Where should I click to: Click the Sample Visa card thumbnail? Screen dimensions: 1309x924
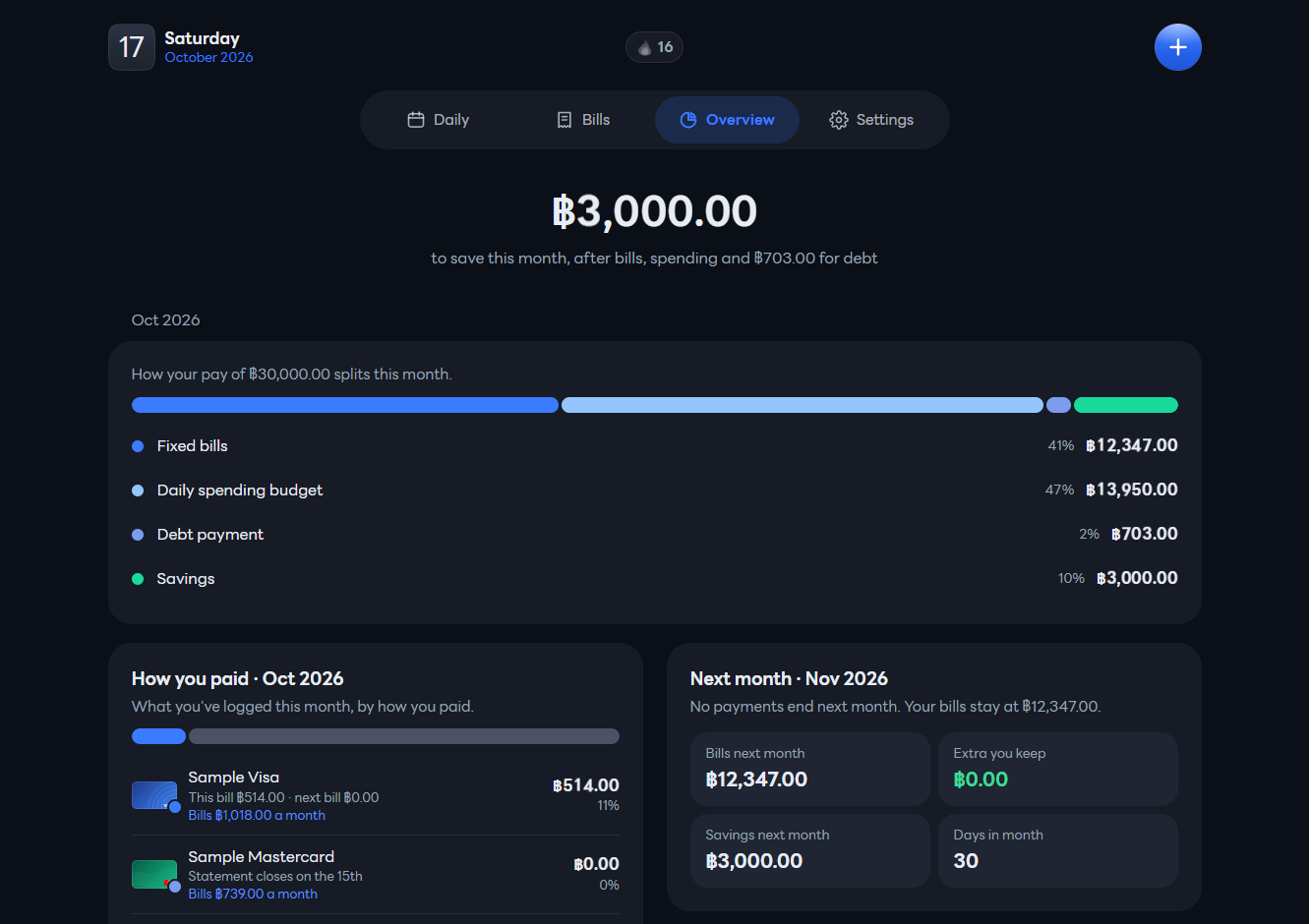[154, 795]
